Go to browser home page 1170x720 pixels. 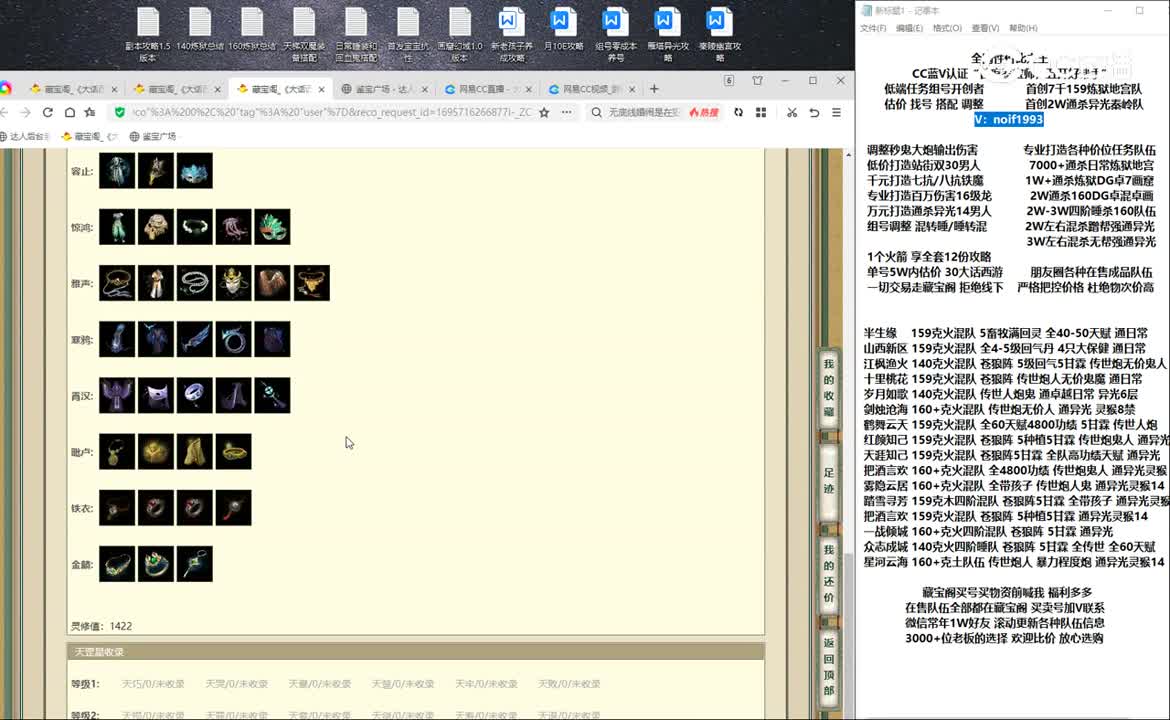point(69,112)
